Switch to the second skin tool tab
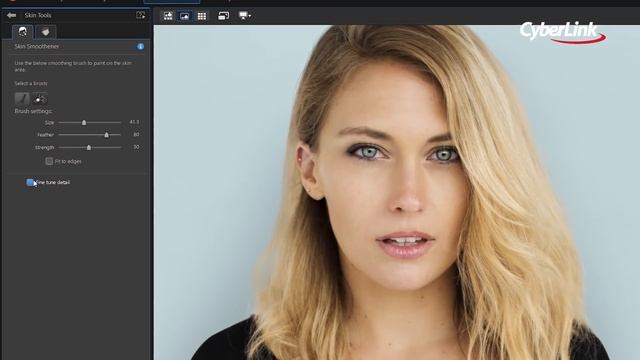The width and height of the screenshot is (640, 360). pyautogui.click(x=45, y=32)
